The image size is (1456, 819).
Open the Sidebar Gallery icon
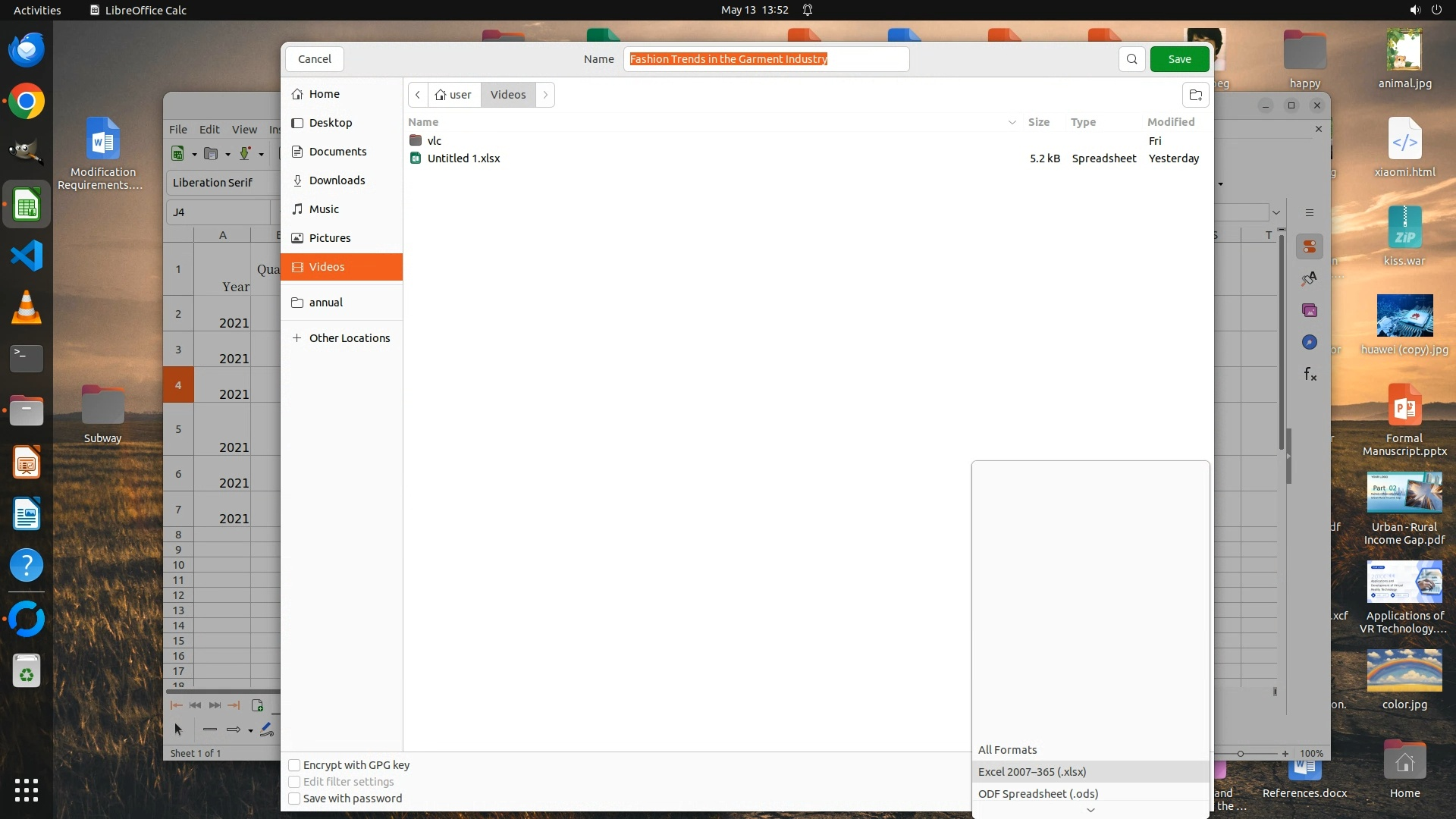(x=1310, y=310)
